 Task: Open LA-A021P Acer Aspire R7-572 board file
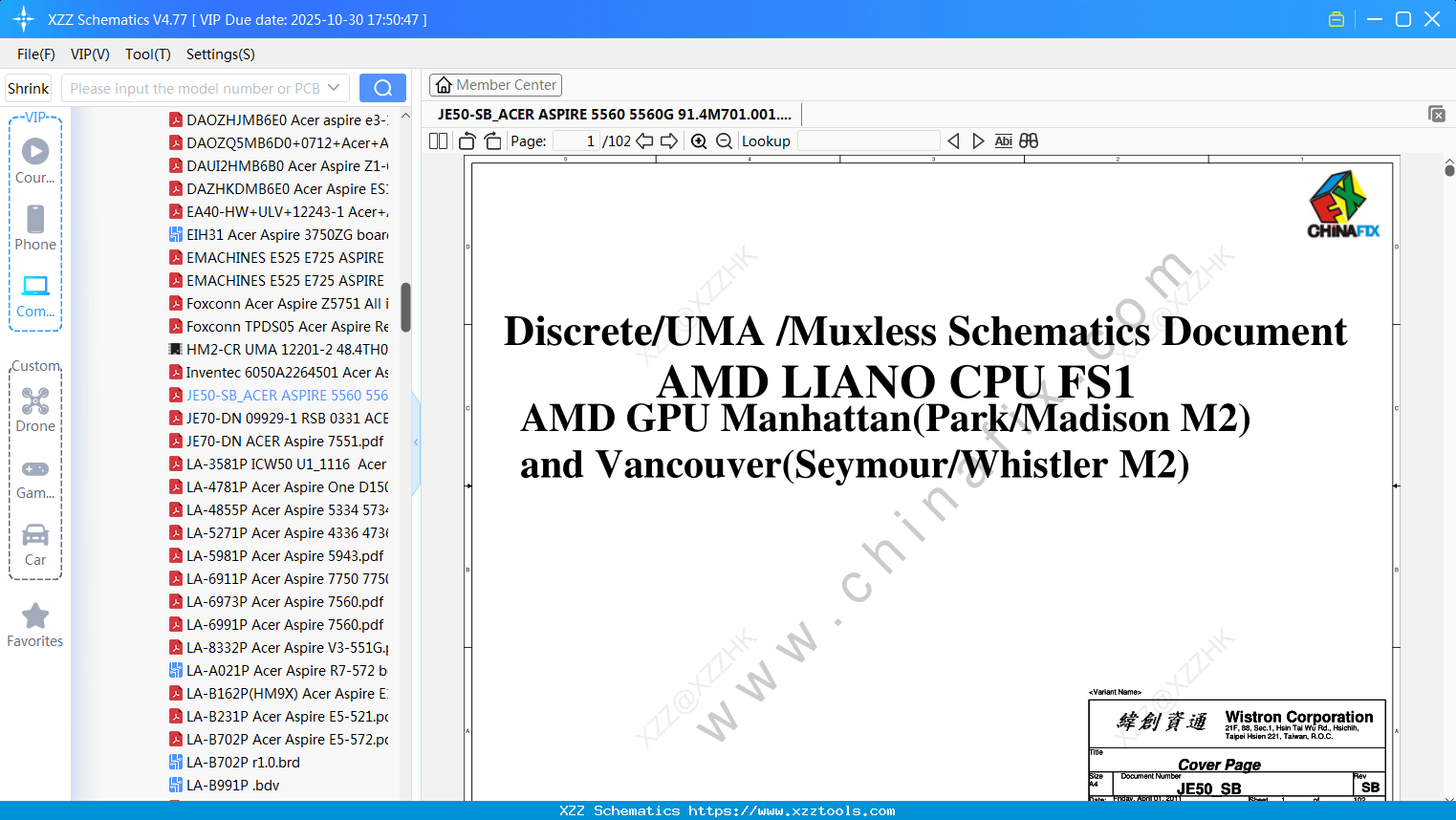[279, 670]
